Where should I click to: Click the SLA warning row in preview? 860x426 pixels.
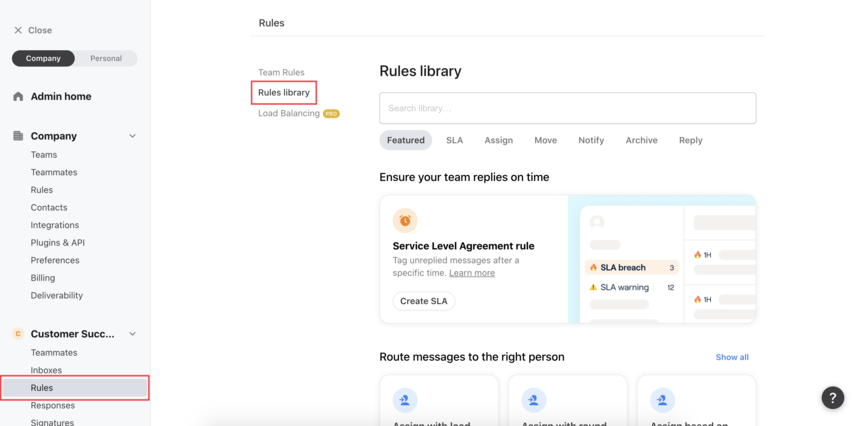click(x=632, y=287)
